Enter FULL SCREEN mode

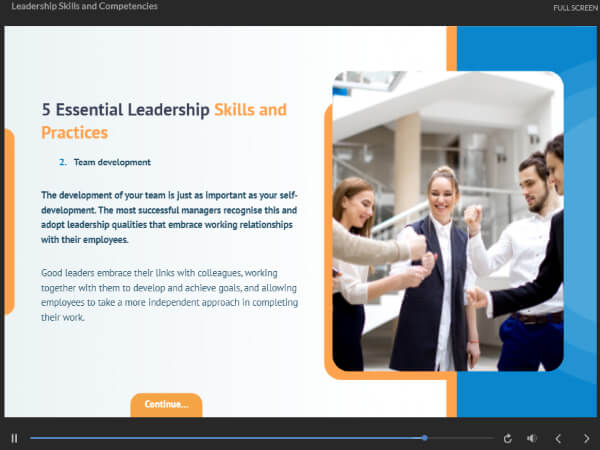coord(576,8)
